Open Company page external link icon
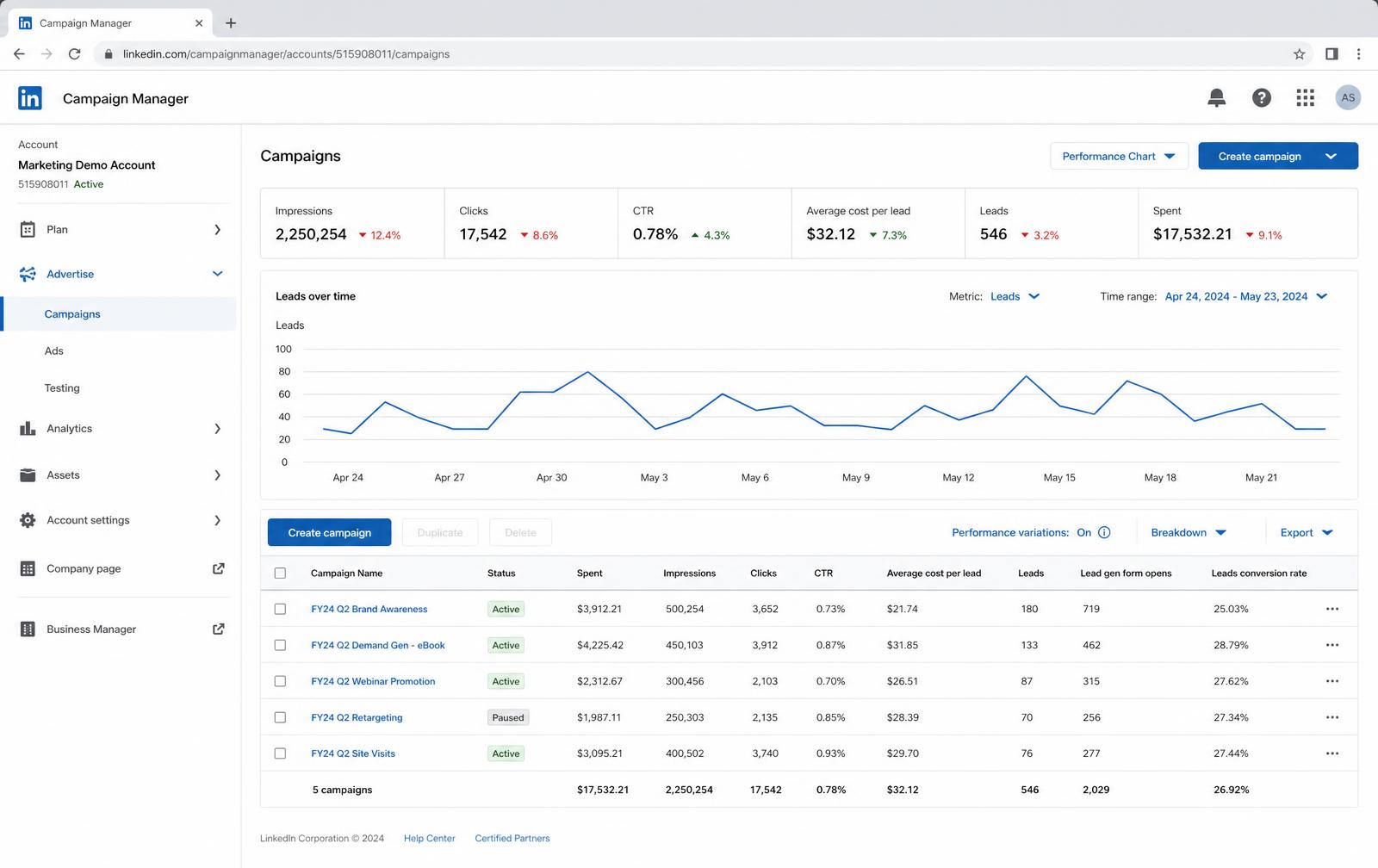Viewport: 1378px width, 868px height. 218,568
